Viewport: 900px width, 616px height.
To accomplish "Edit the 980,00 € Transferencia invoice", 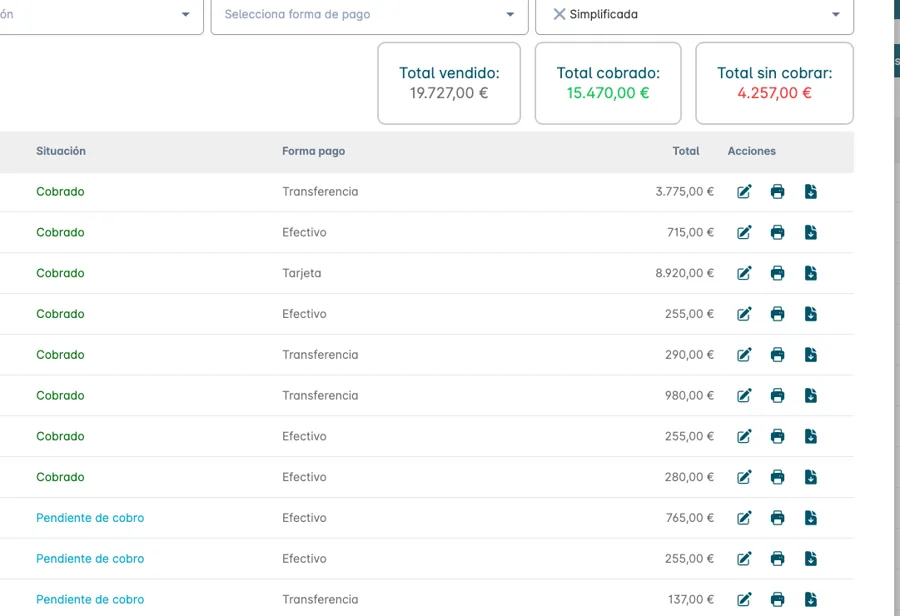I will [x=744, y=396].
